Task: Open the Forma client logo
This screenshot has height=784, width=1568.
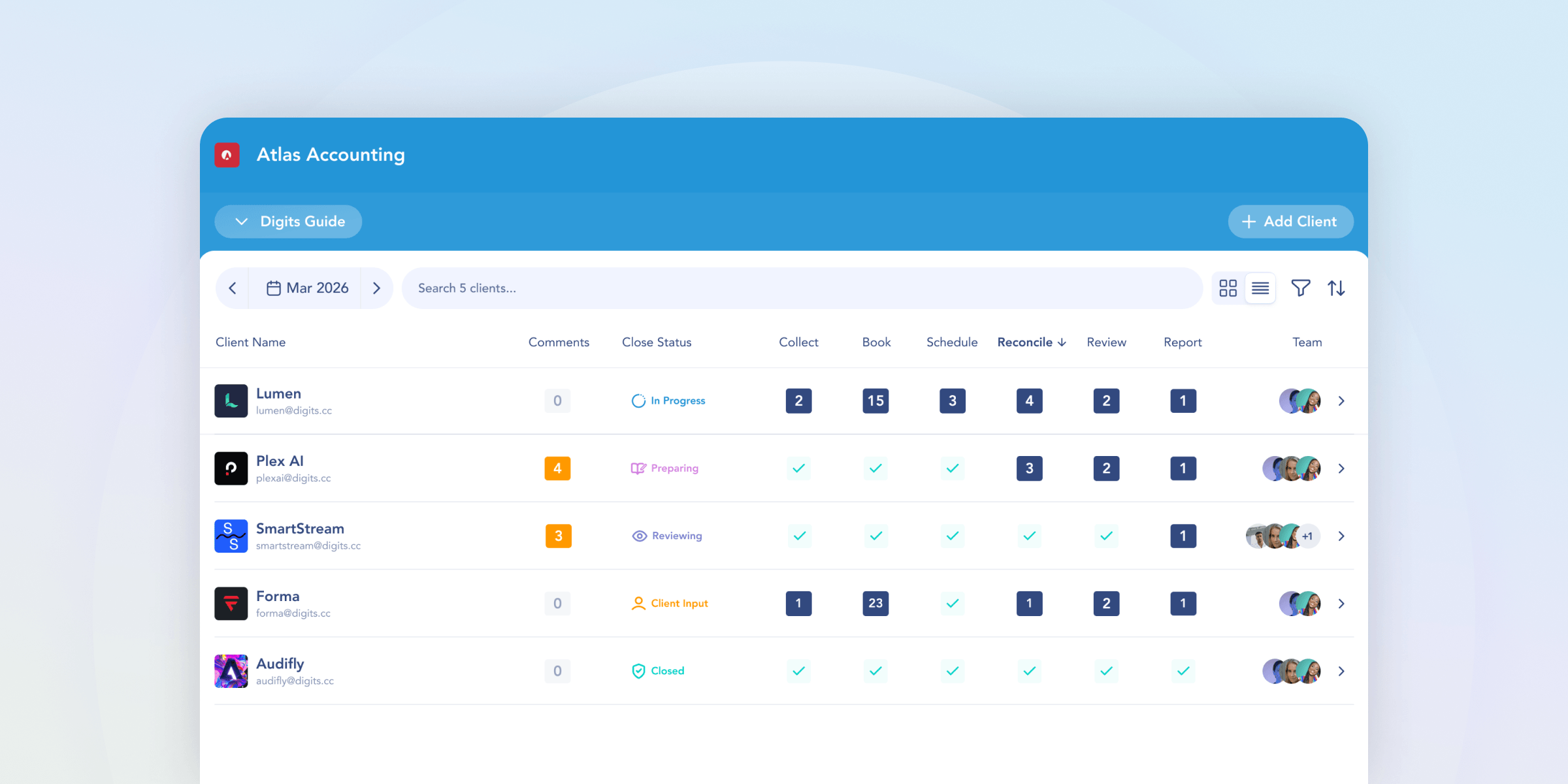Action: [231, 603]
